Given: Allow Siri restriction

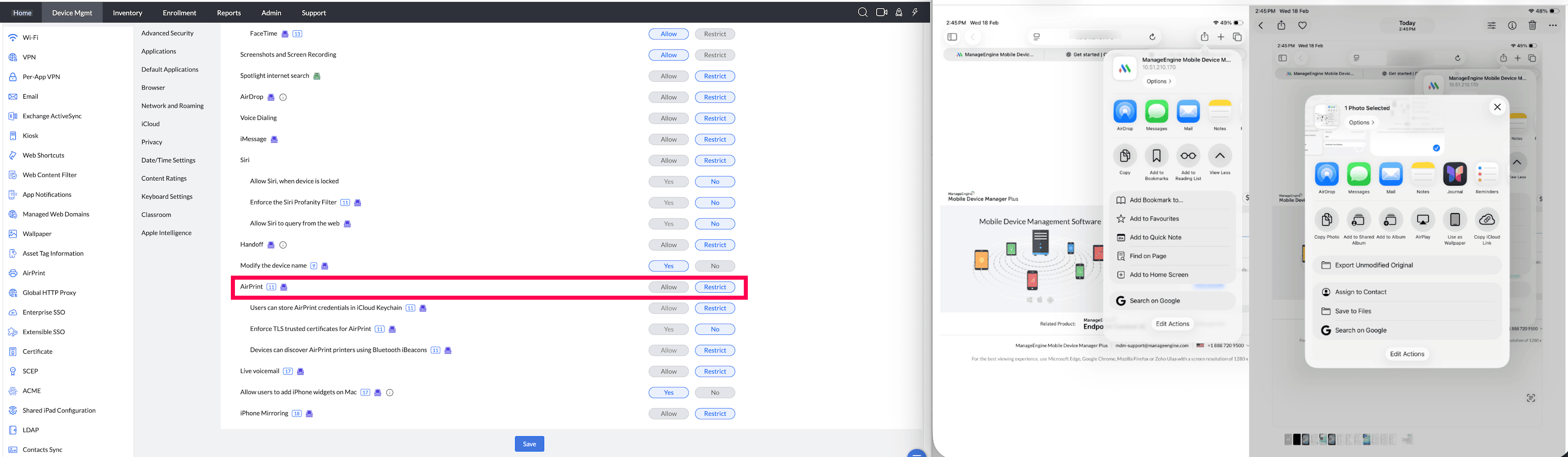Looking at the screenshot, I should 669,161.
